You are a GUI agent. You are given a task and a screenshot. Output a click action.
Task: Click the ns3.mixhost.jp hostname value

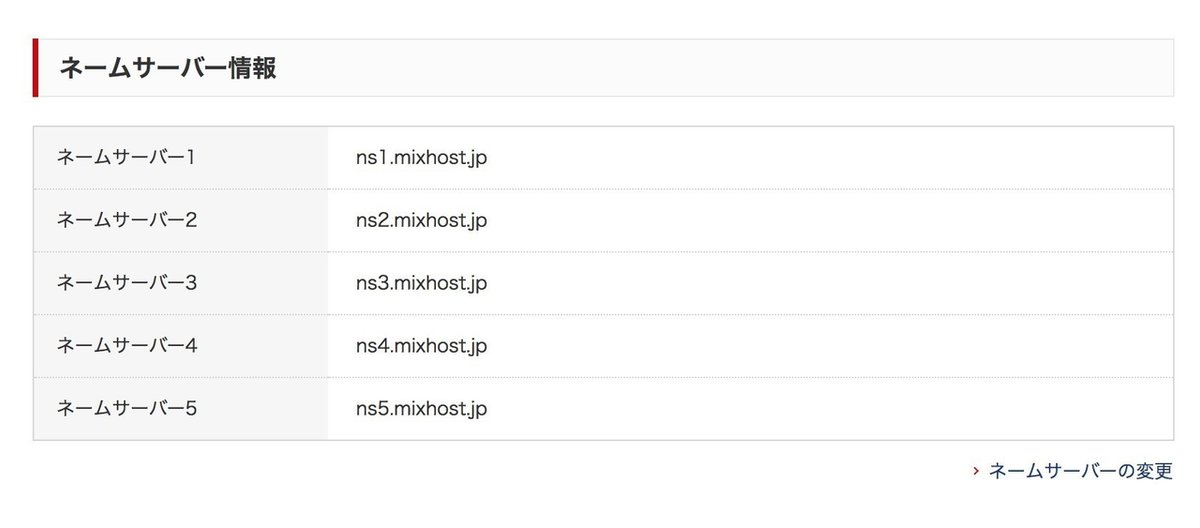tap(421, 283)
